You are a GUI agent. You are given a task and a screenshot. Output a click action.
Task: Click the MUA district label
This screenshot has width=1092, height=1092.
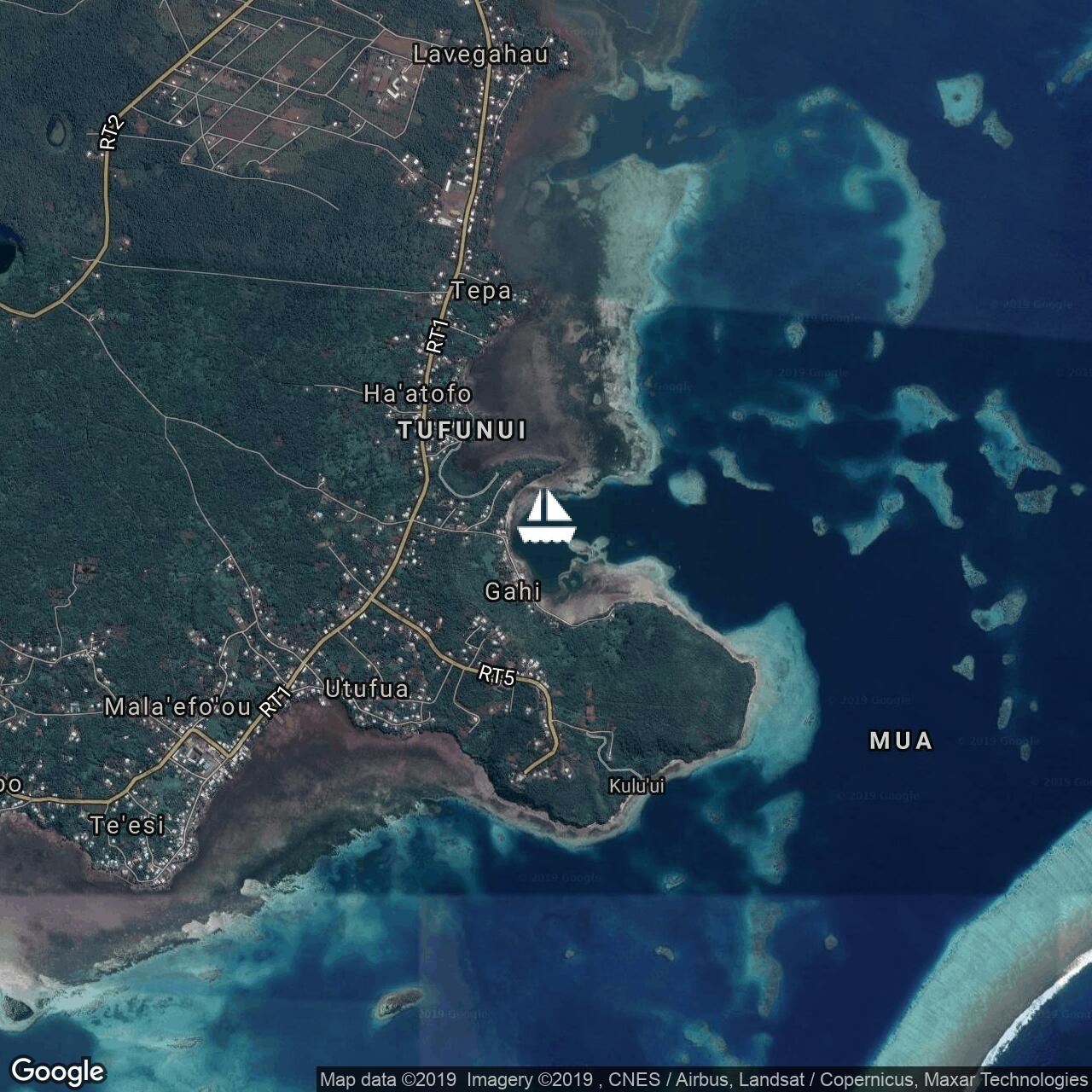[901, 741]
